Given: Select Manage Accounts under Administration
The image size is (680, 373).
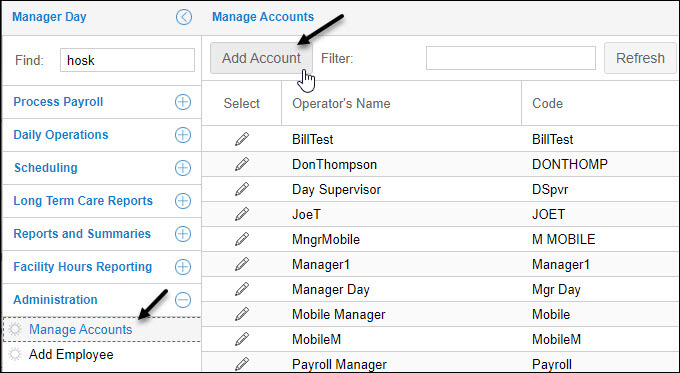Looking at the screenshot, I should tap(80, 330).
